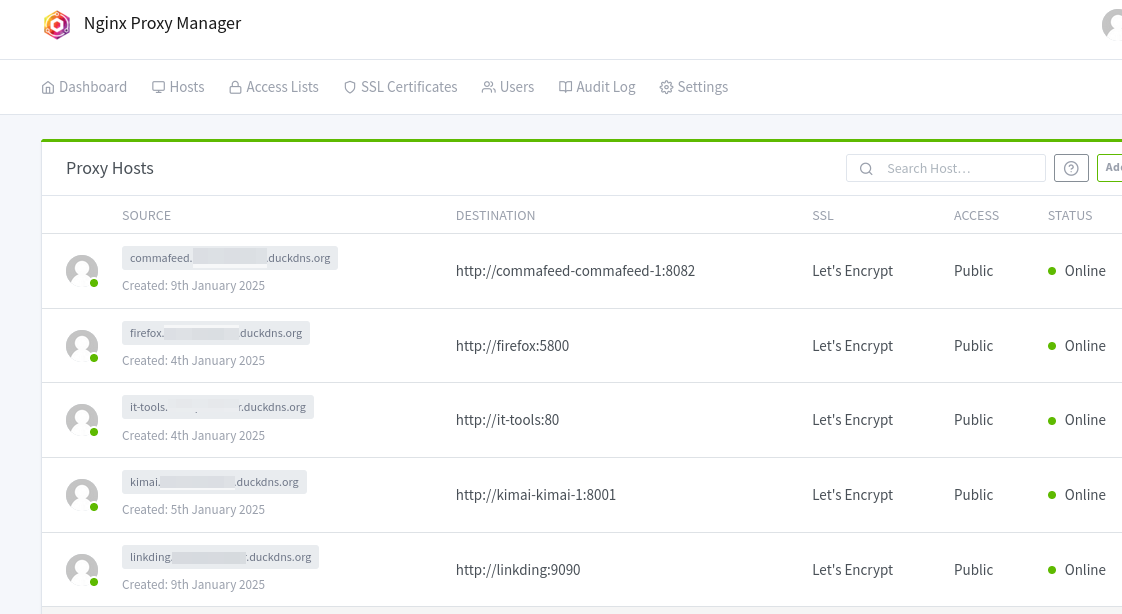Screen dimensions: 1122x614
Task: Click the firefox row user avatar
Action: 82,346
